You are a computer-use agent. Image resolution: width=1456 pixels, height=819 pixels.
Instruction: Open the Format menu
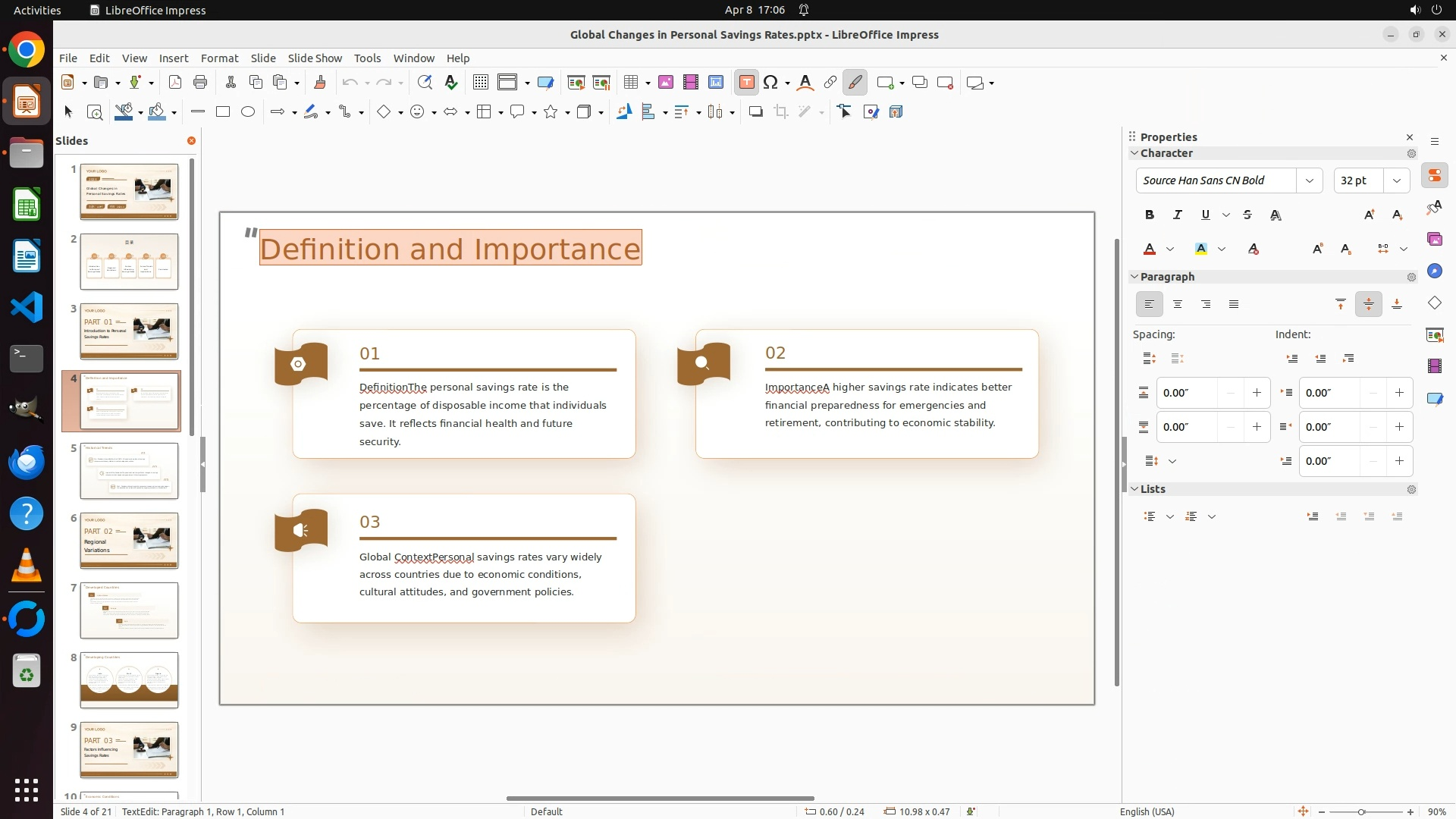[219, 58]
